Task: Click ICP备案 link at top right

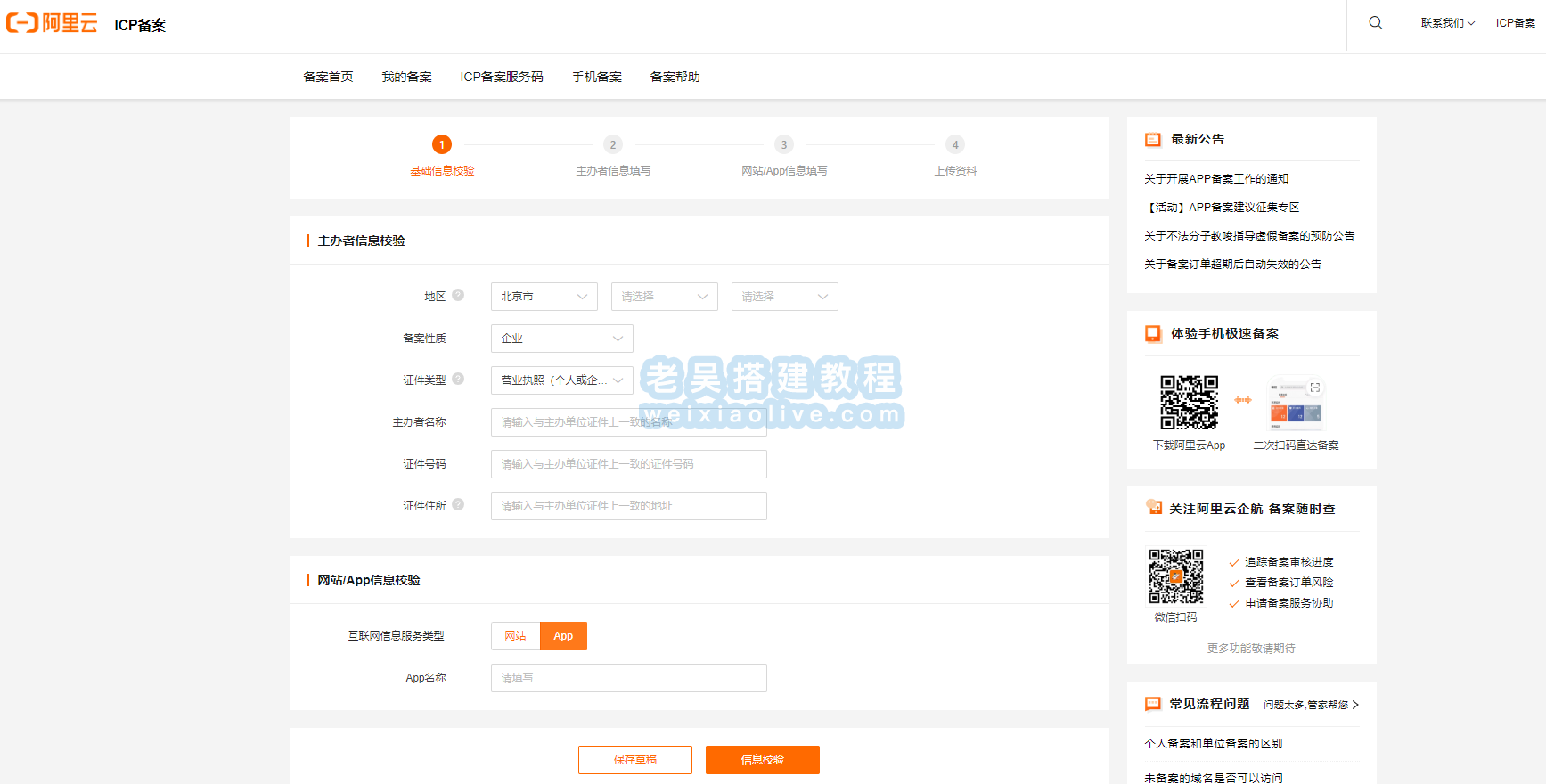Action: click(1516, 23)
